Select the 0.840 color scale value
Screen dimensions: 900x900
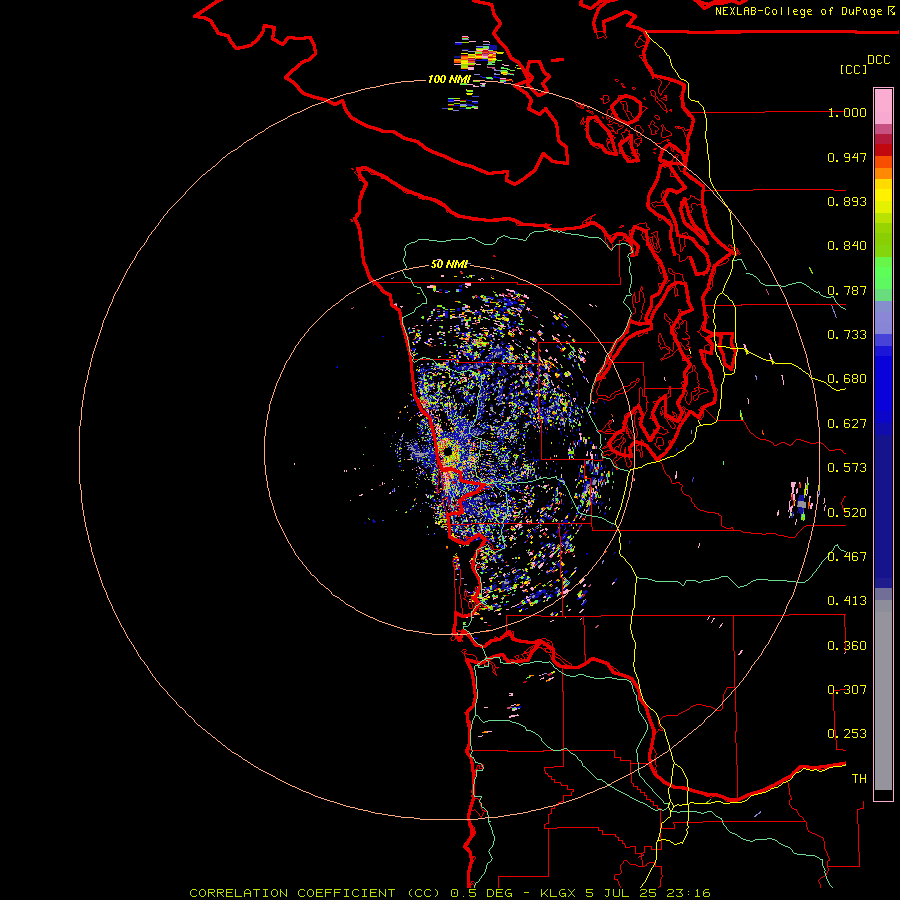coord(847,246)
